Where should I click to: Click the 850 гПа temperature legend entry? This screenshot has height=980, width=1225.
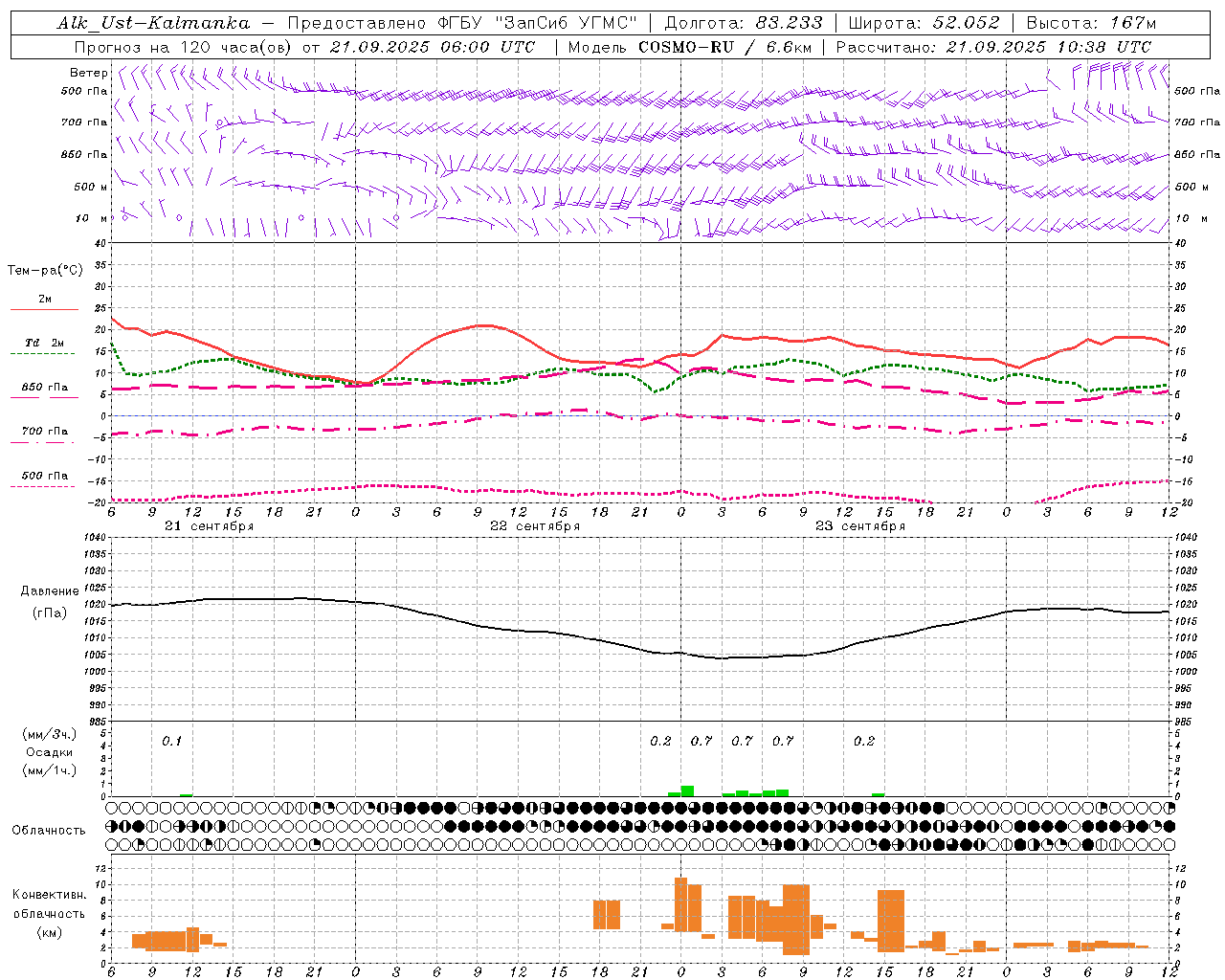44,390
